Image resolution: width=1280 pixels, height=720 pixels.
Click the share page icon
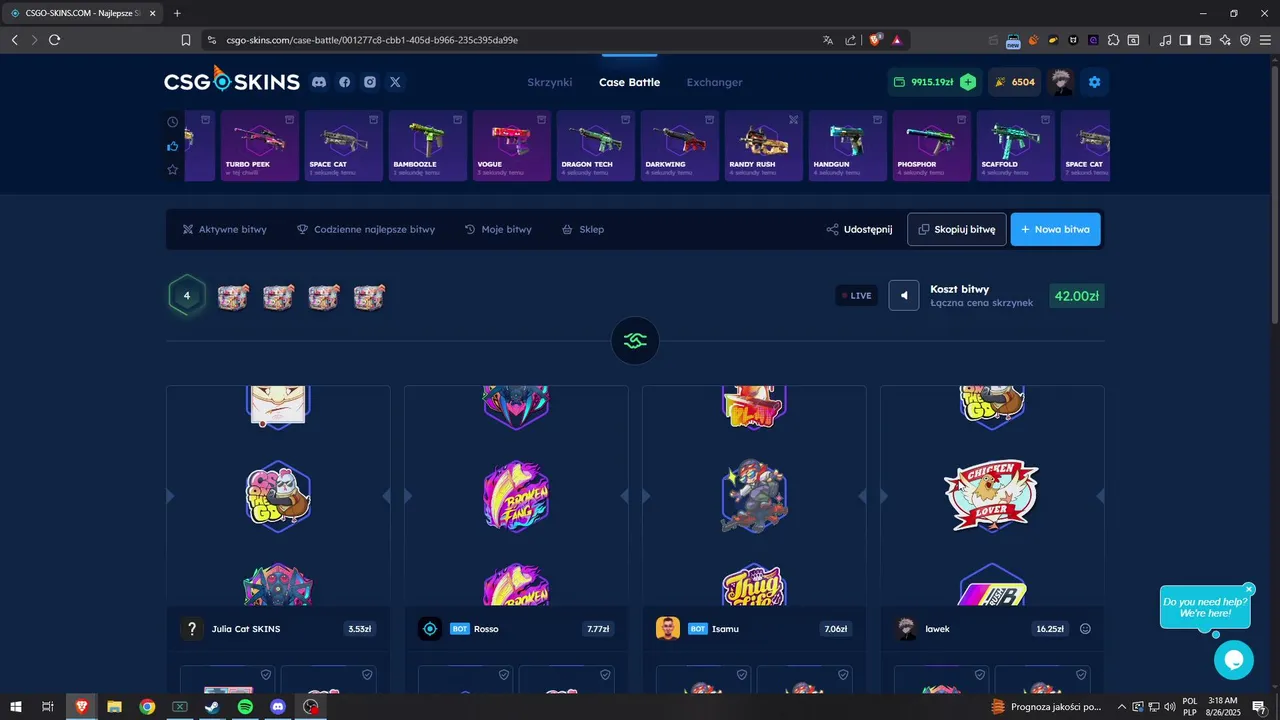point(850,40)
